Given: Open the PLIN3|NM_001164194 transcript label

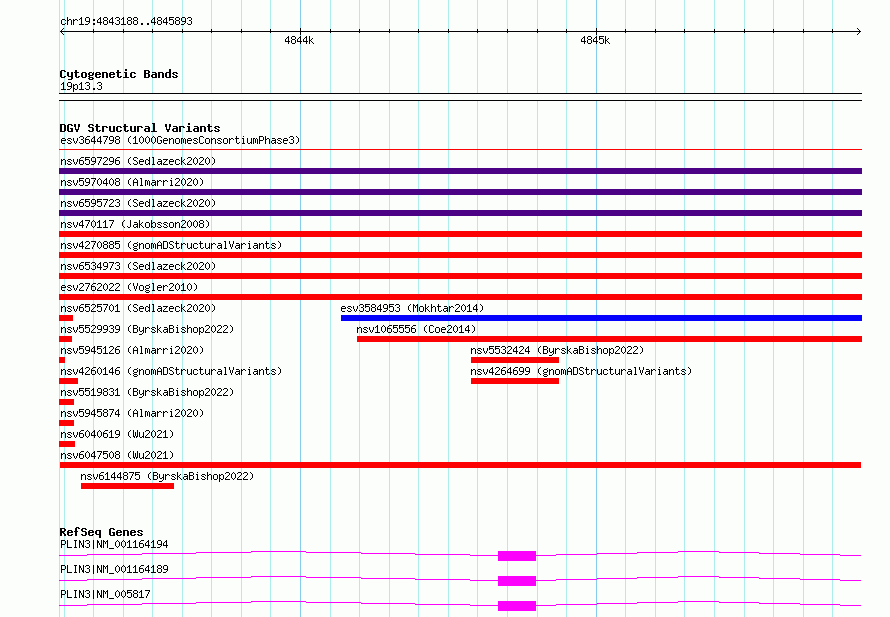Looking at the screenshot, I should click(x=114, y=544).
